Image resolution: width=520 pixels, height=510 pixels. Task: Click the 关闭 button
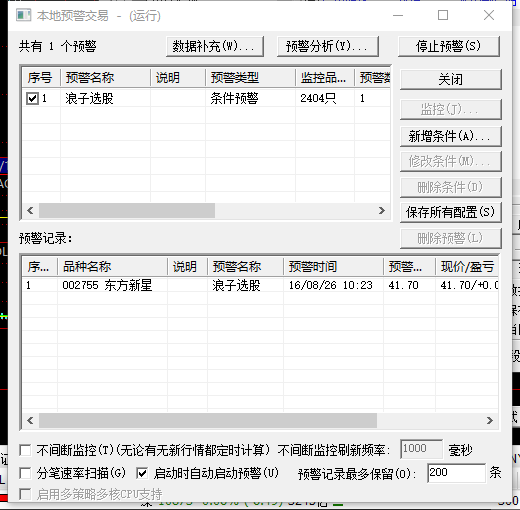click(x=451, y=79)
